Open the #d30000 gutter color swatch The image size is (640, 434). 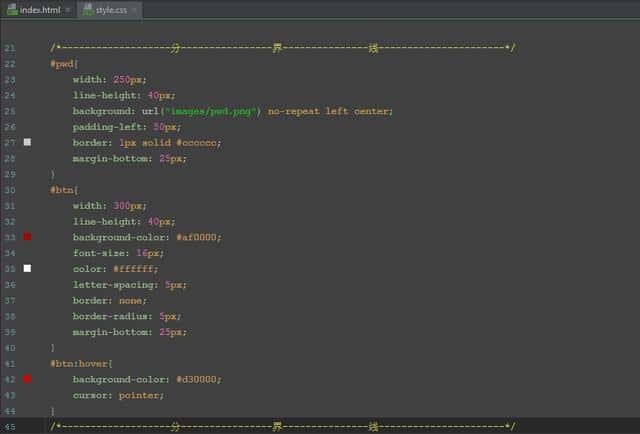(x=27, y=379)
